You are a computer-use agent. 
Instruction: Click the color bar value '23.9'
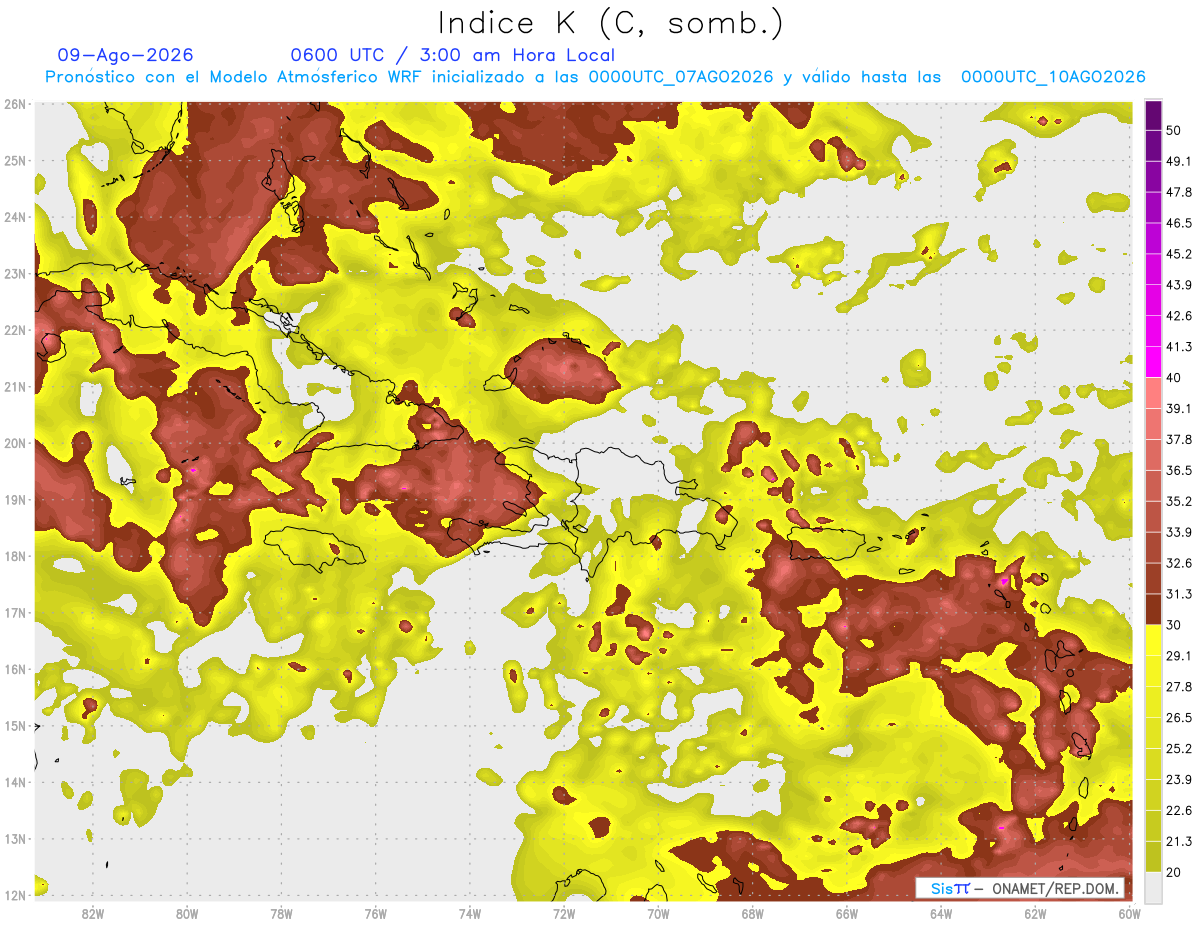(1178, 780)
